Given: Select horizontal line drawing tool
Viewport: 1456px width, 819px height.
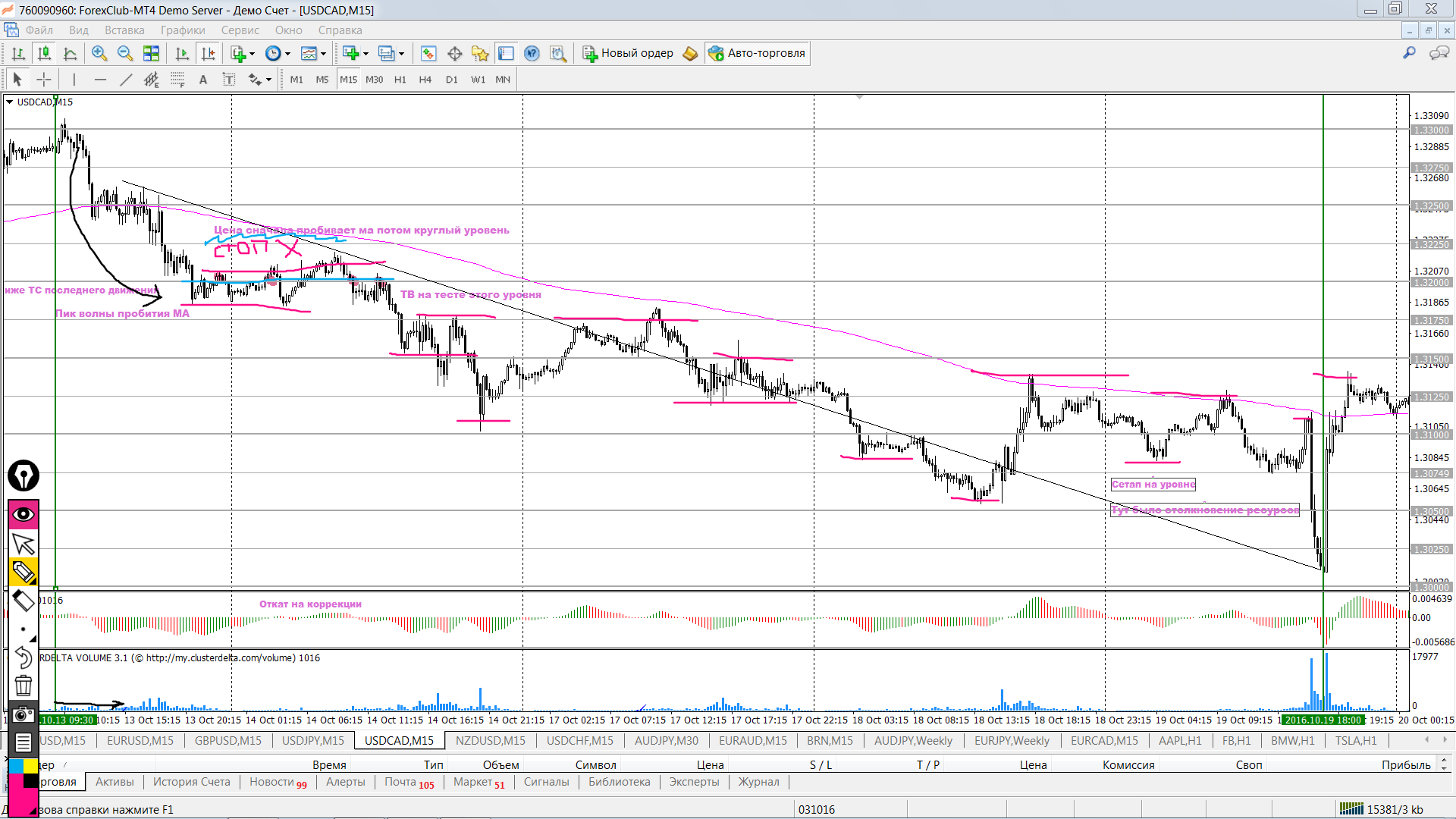Looking at the screenshot, I should 100,79.
